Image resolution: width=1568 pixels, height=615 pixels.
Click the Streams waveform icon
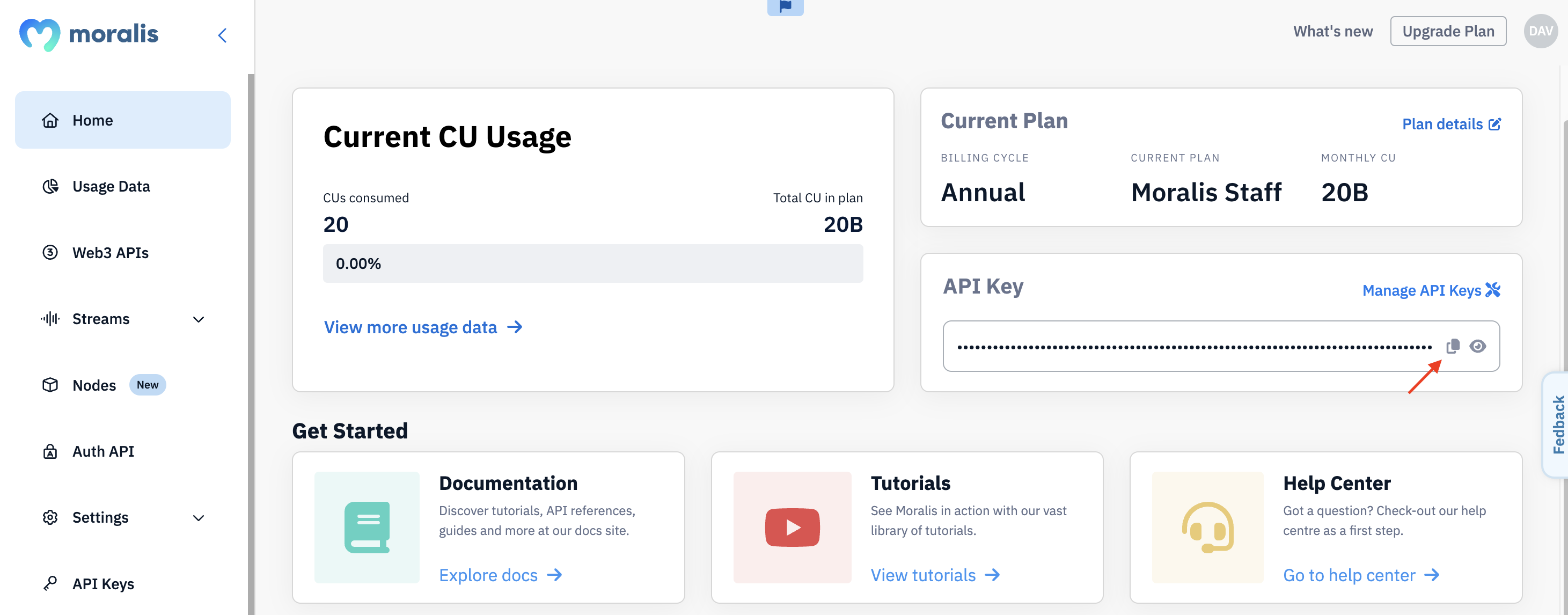[x=50, y=318]
